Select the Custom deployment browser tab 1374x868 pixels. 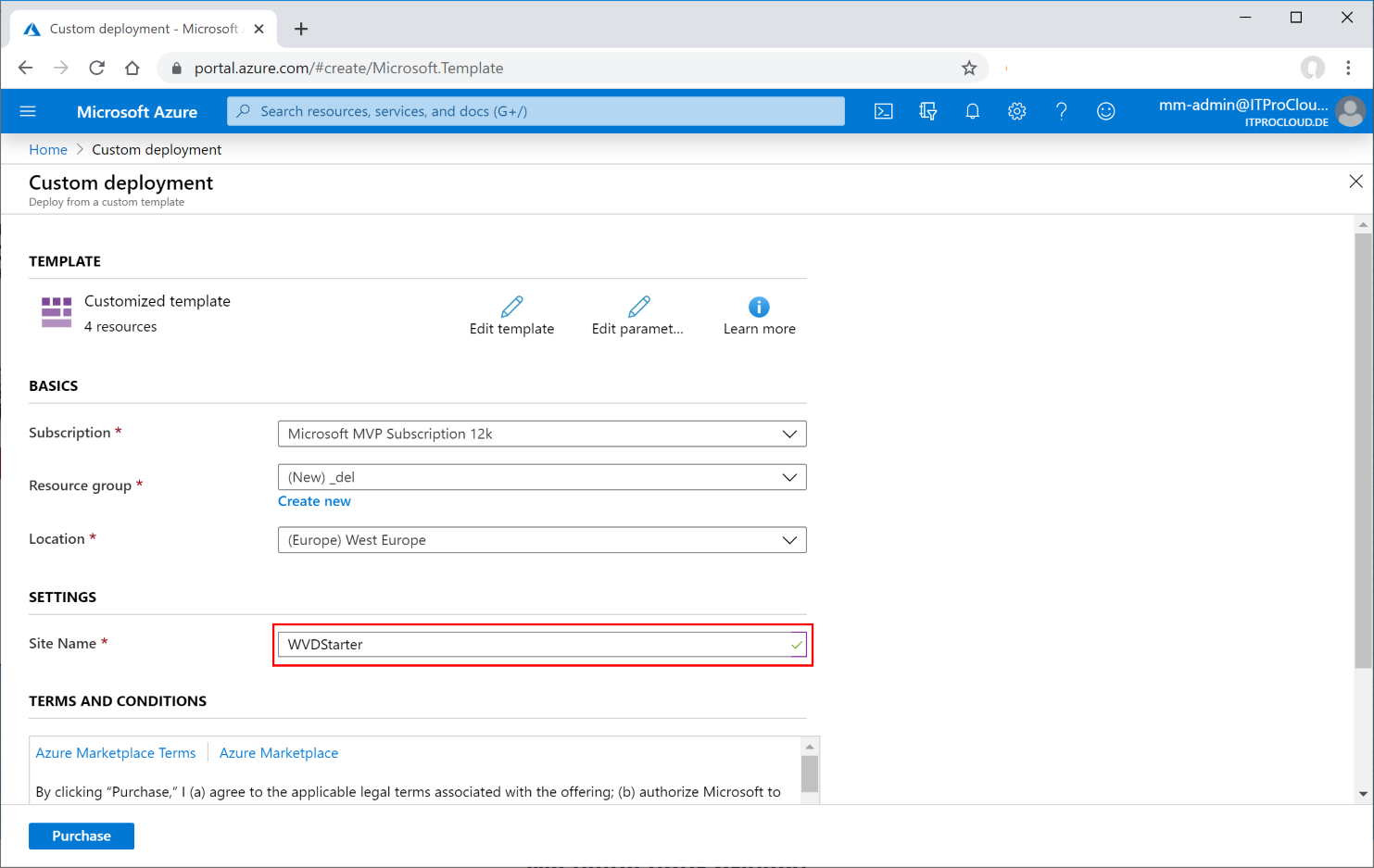coord(144,29)
